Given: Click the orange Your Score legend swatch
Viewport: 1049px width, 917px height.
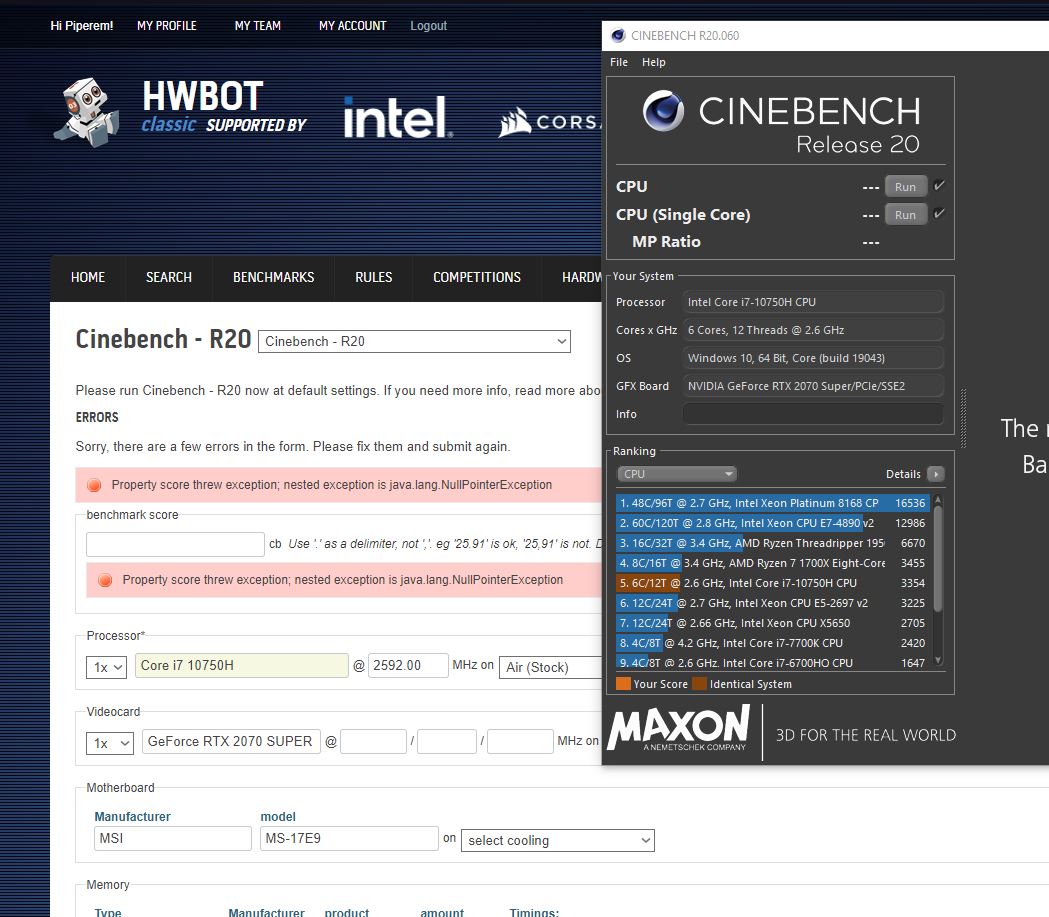Looking at the screenshot, I should point(623,684).
